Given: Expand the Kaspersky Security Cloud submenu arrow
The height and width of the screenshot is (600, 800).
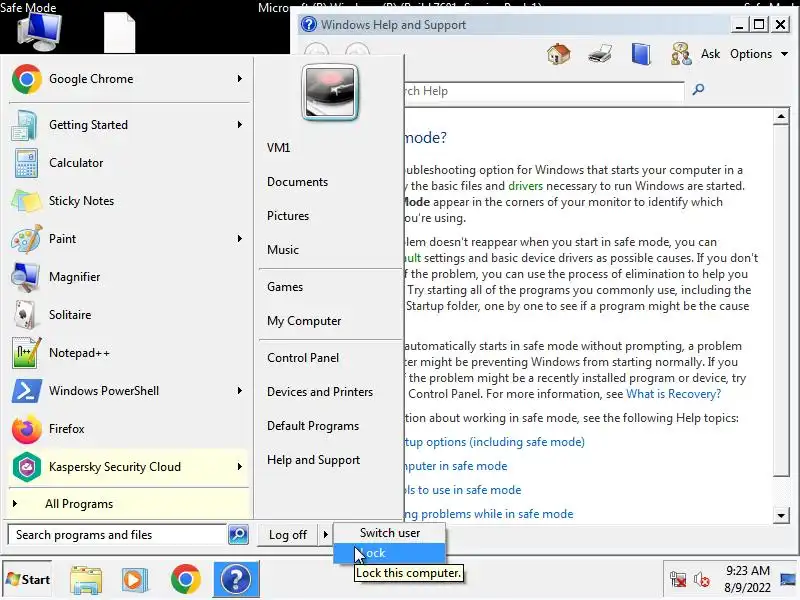Looking at the screenshot, I should click(x=239, y=466).
